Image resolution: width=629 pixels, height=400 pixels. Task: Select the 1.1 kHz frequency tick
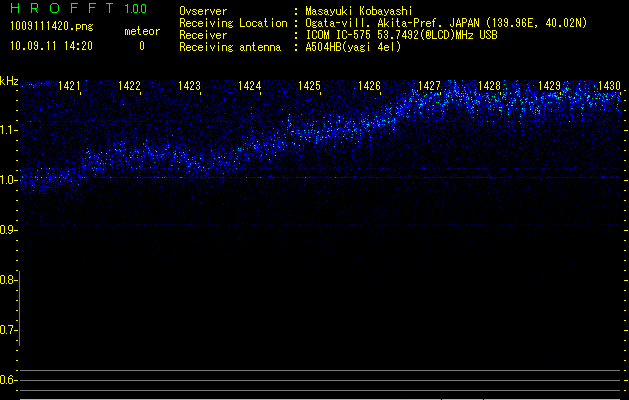[x=9, y=130]
